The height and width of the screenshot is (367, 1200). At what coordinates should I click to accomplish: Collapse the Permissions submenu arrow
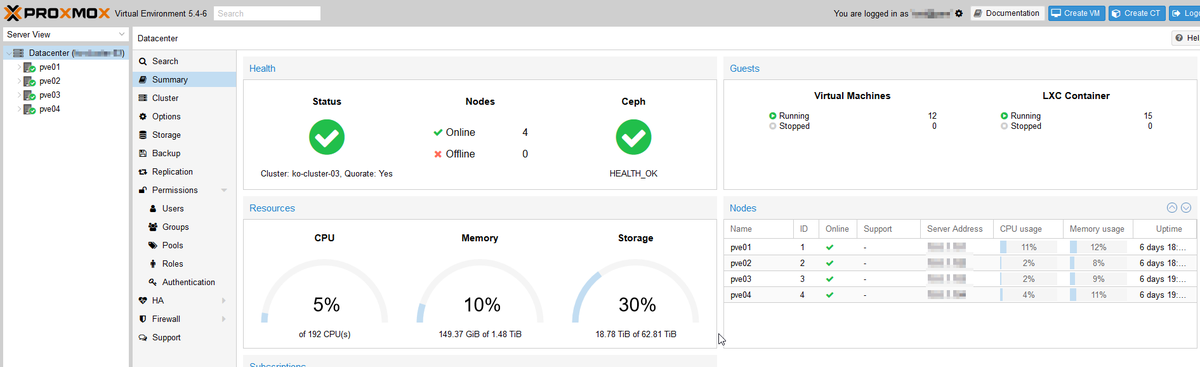coord(224,190)
